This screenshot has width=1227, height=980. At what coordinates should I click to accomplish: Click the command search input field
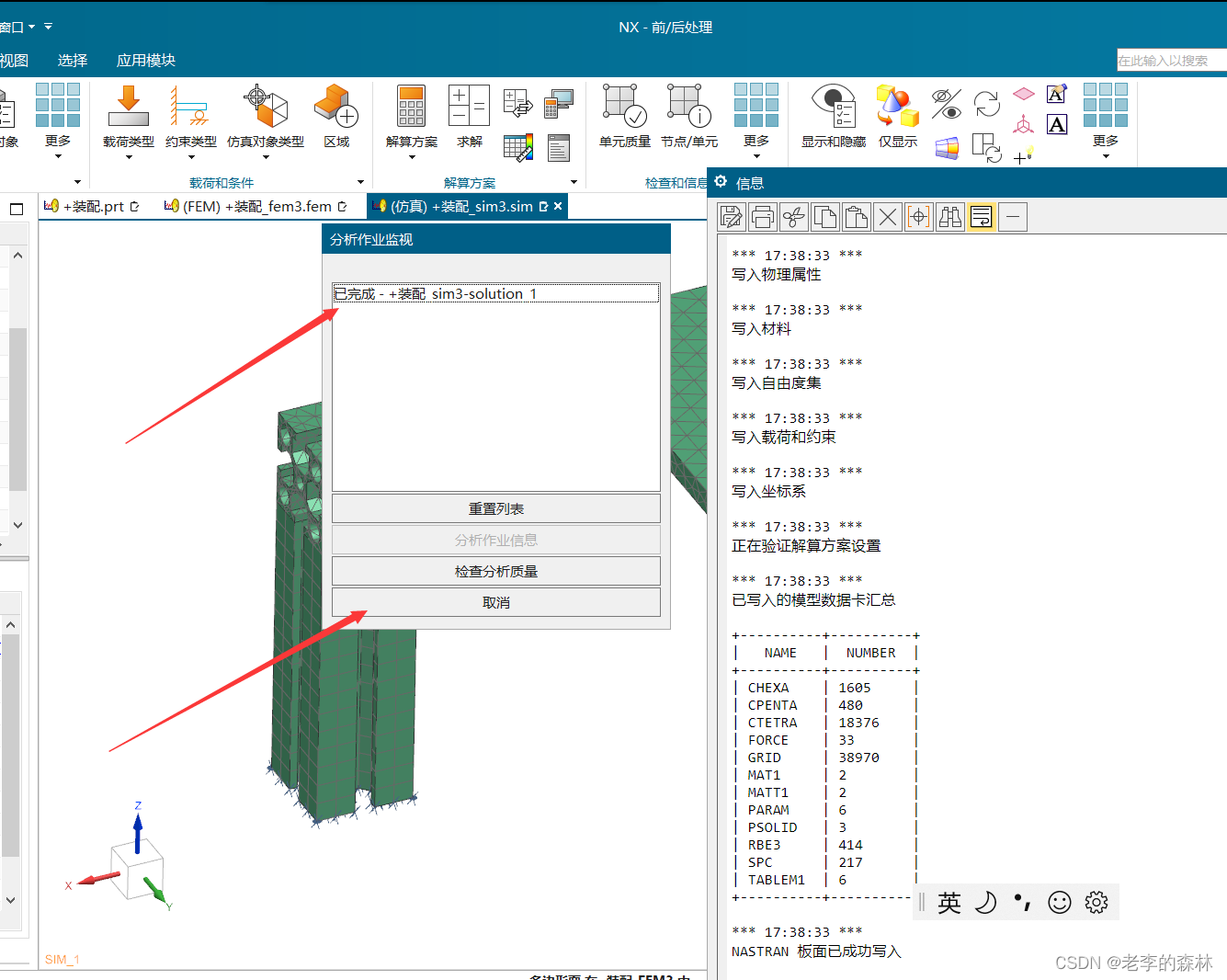click(1172, 60)
